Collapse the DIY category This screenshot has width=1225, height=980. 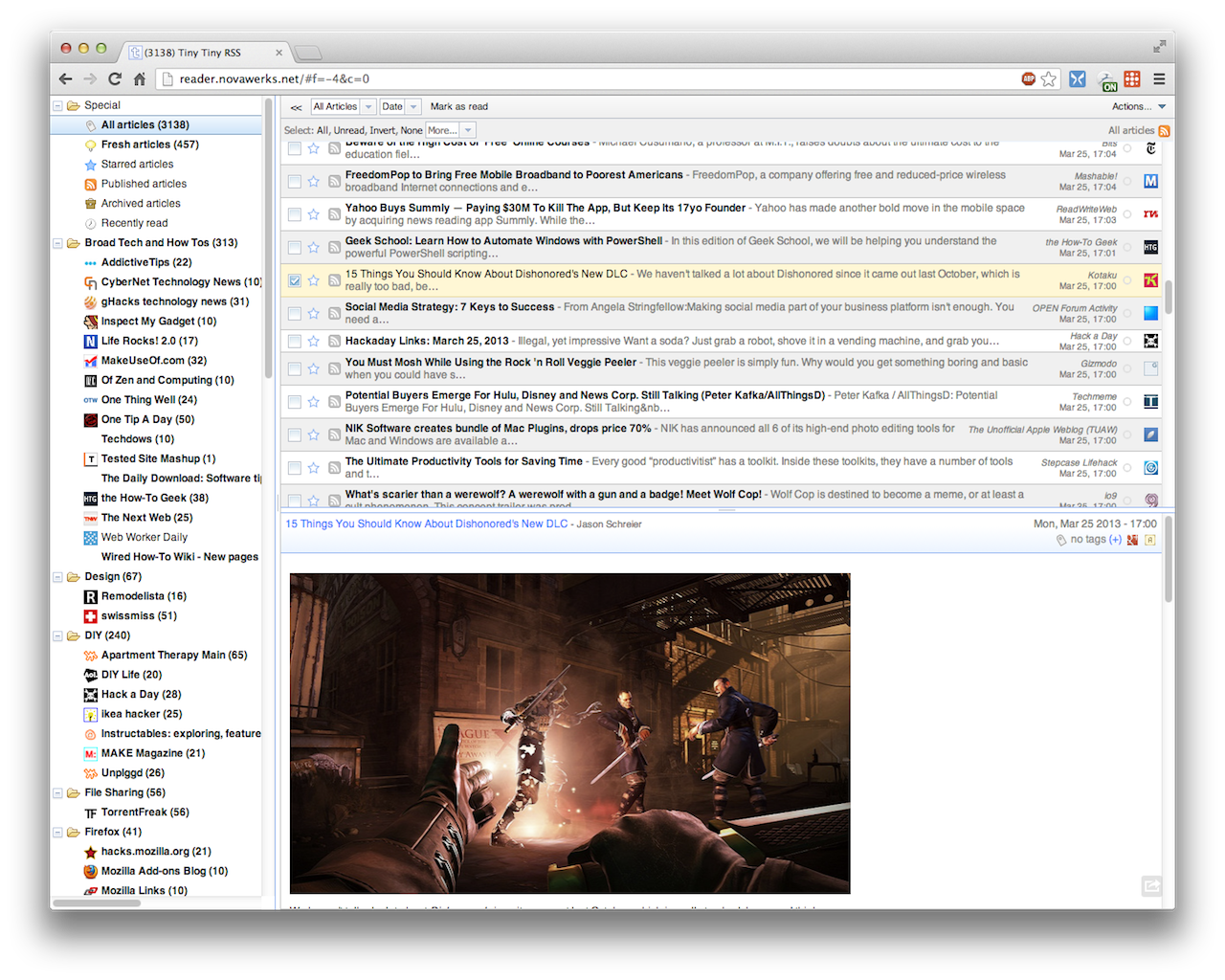[57, 635]
